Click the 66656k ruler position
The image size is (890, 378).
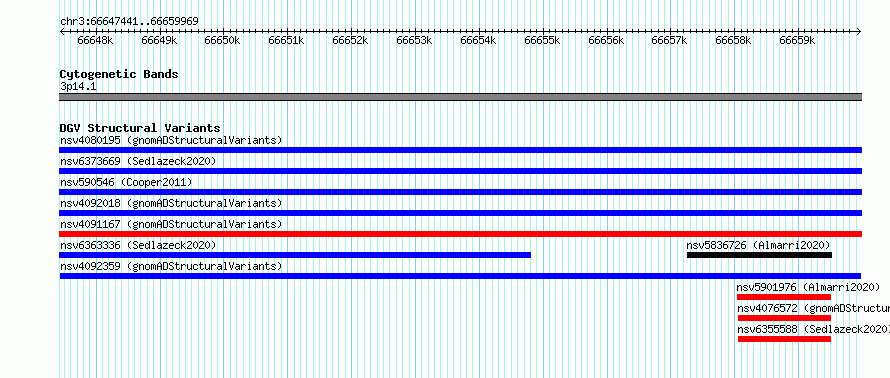607,40
